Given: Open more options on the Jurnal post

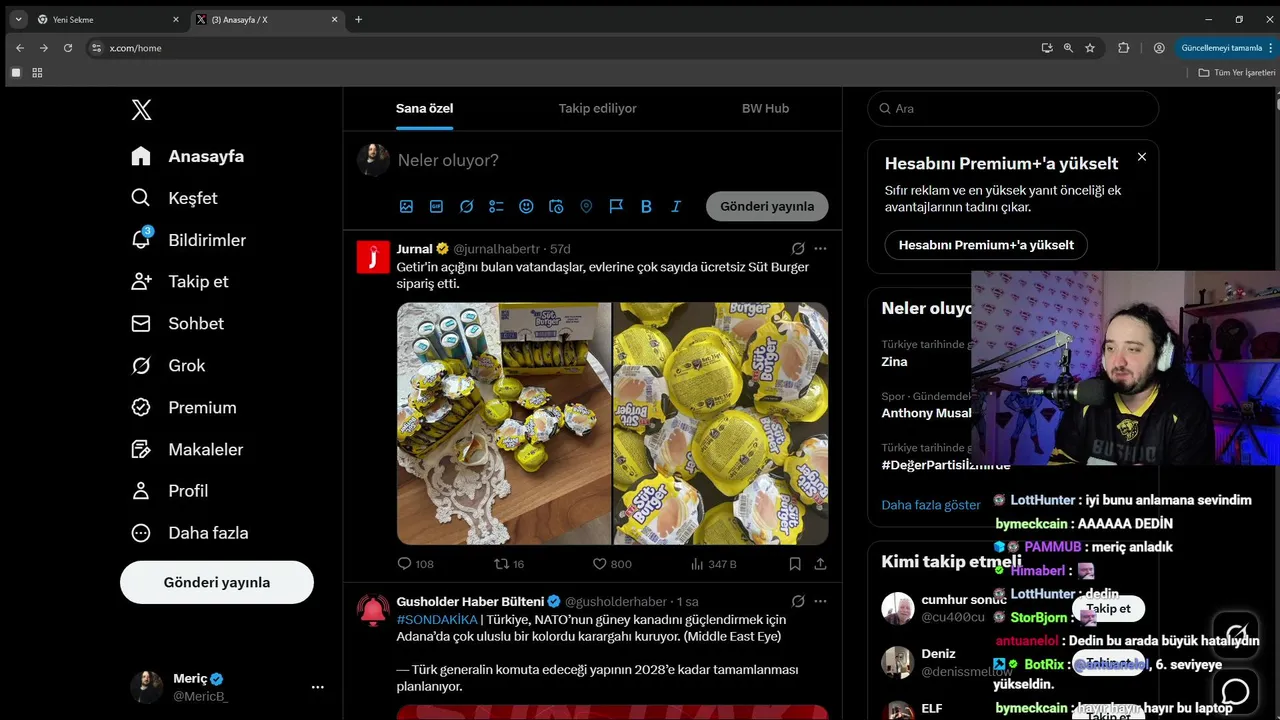Looking at the screenshot, I should 820,248.
